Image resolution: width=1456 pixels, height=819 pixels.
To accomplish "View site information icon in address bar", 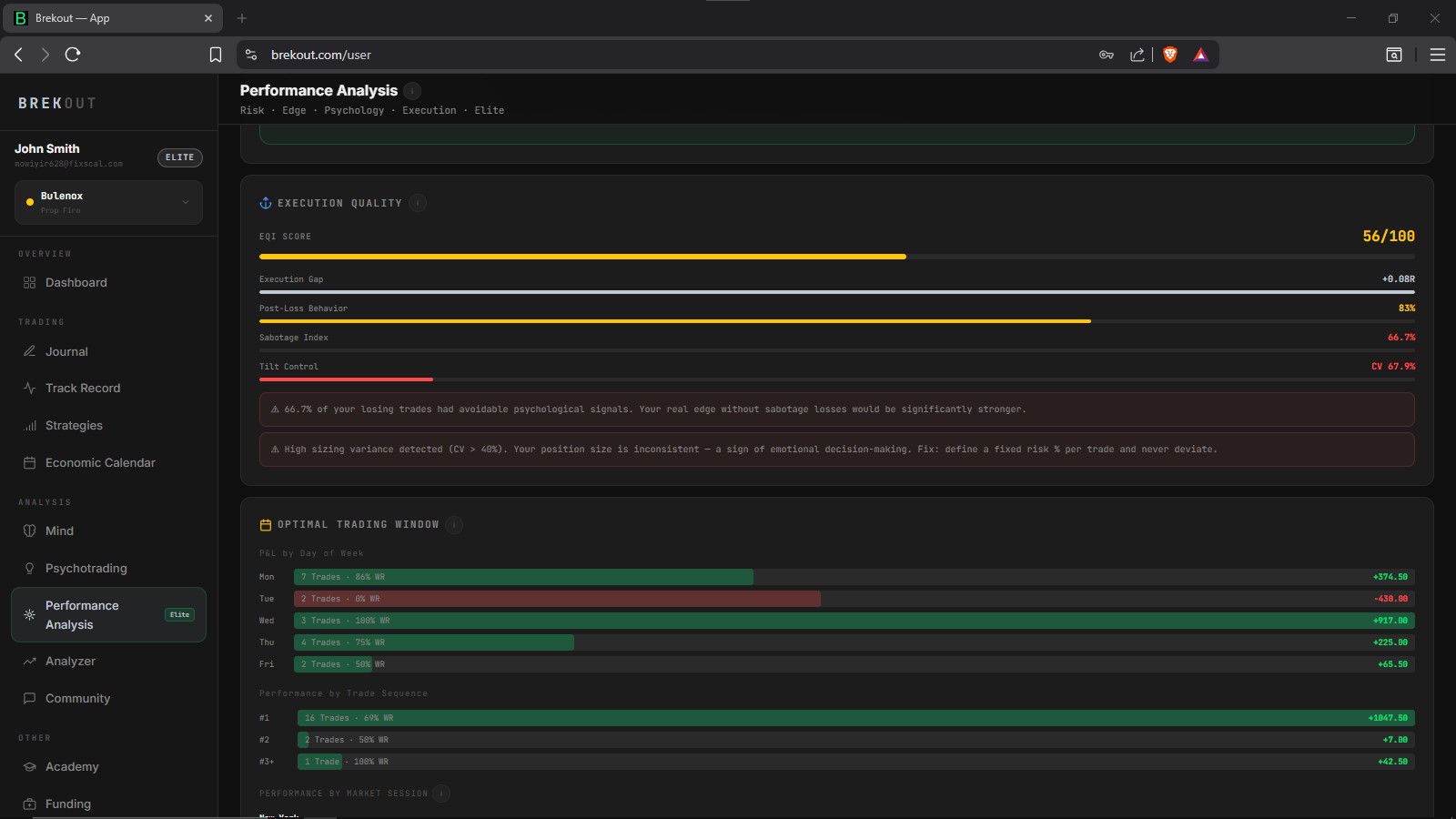I will click(x=251, y=55).
